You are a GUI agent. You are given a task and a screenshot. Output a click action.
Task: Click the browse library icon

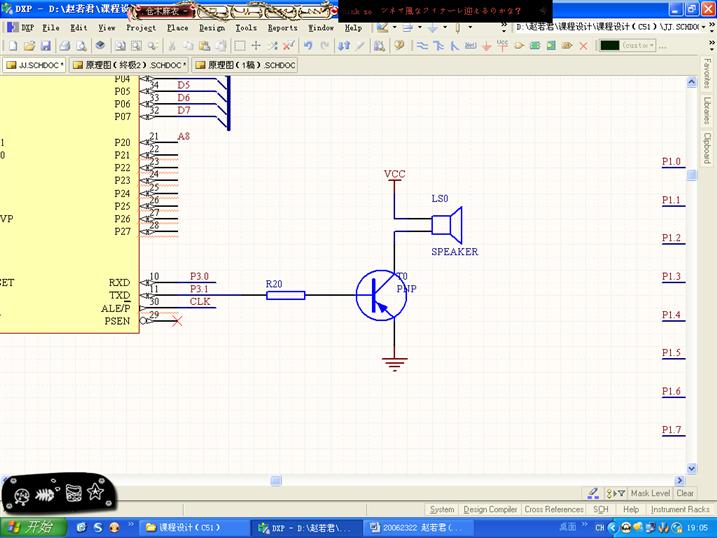(379, 46)
